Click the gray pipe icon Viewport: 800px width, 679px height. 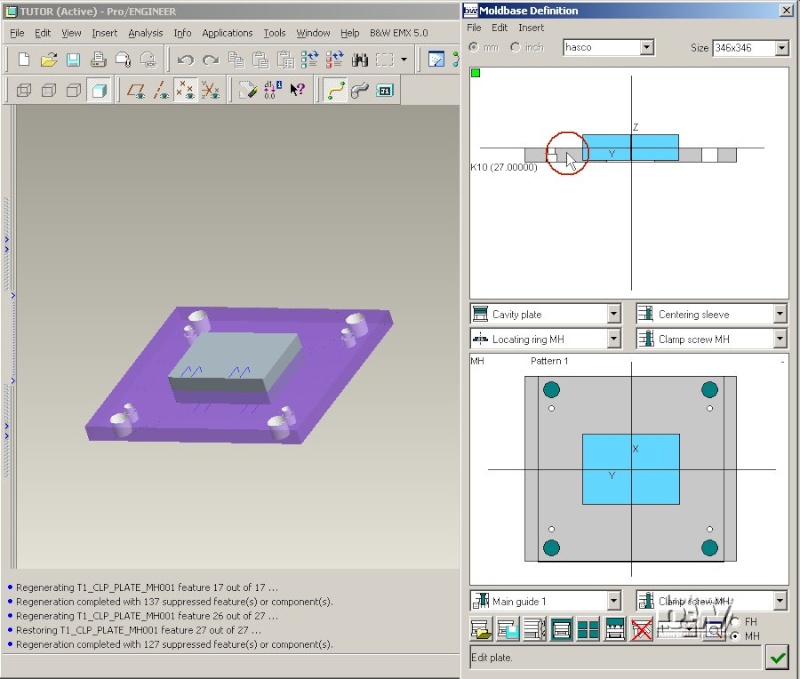[x=360, y=91]
